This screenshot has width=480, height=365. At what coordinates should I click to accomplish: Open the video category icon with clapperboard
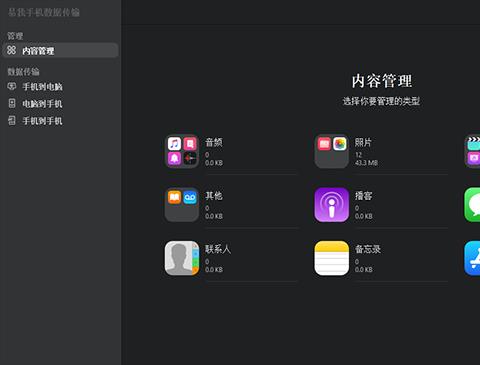coord(472,151)
